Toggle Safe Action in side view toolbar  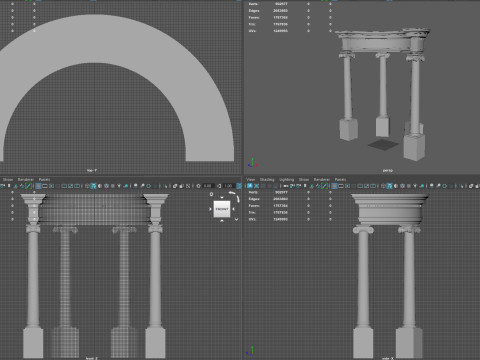coord(366,186)
